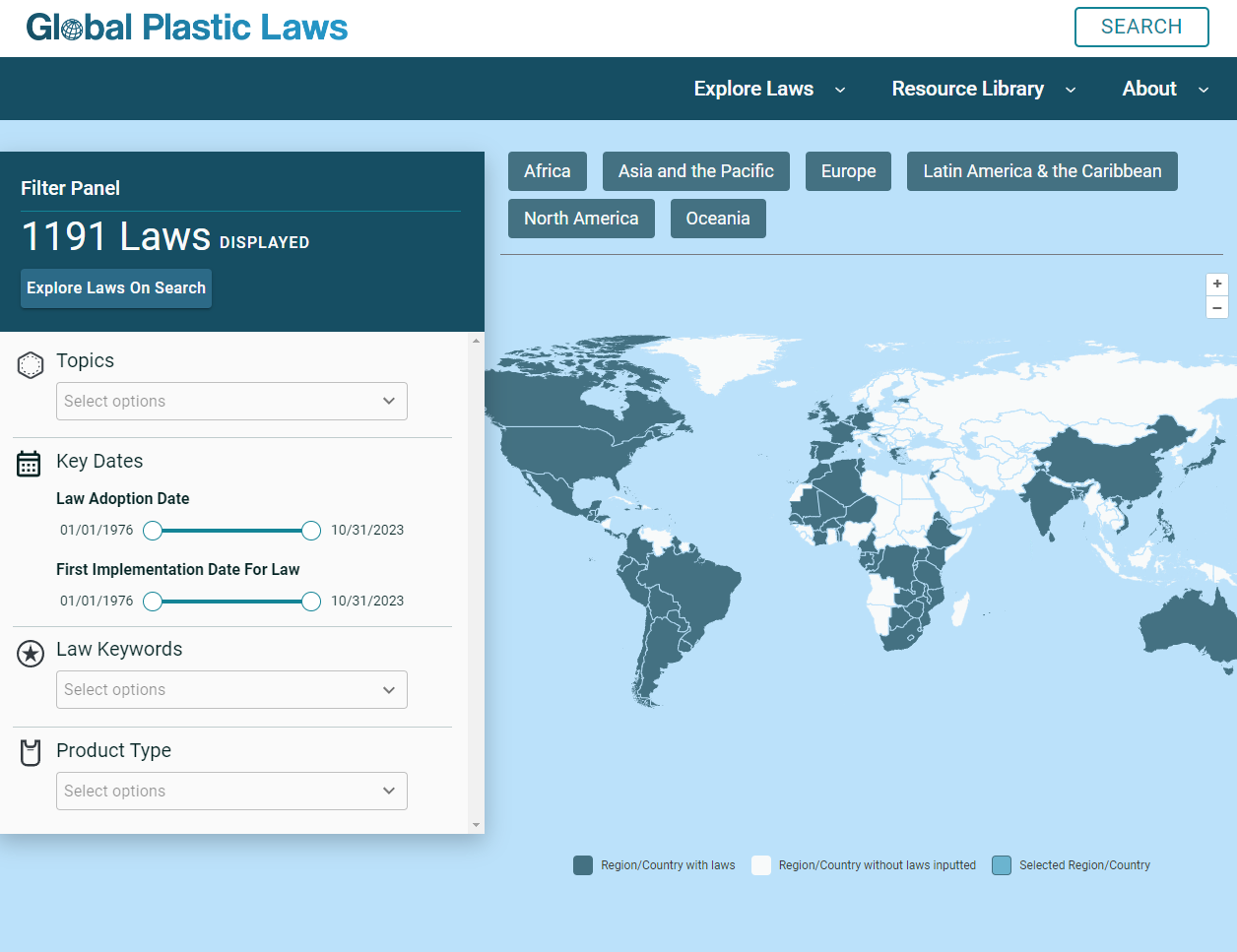Click First Implementation Date end slider handle

pos(311,602)
